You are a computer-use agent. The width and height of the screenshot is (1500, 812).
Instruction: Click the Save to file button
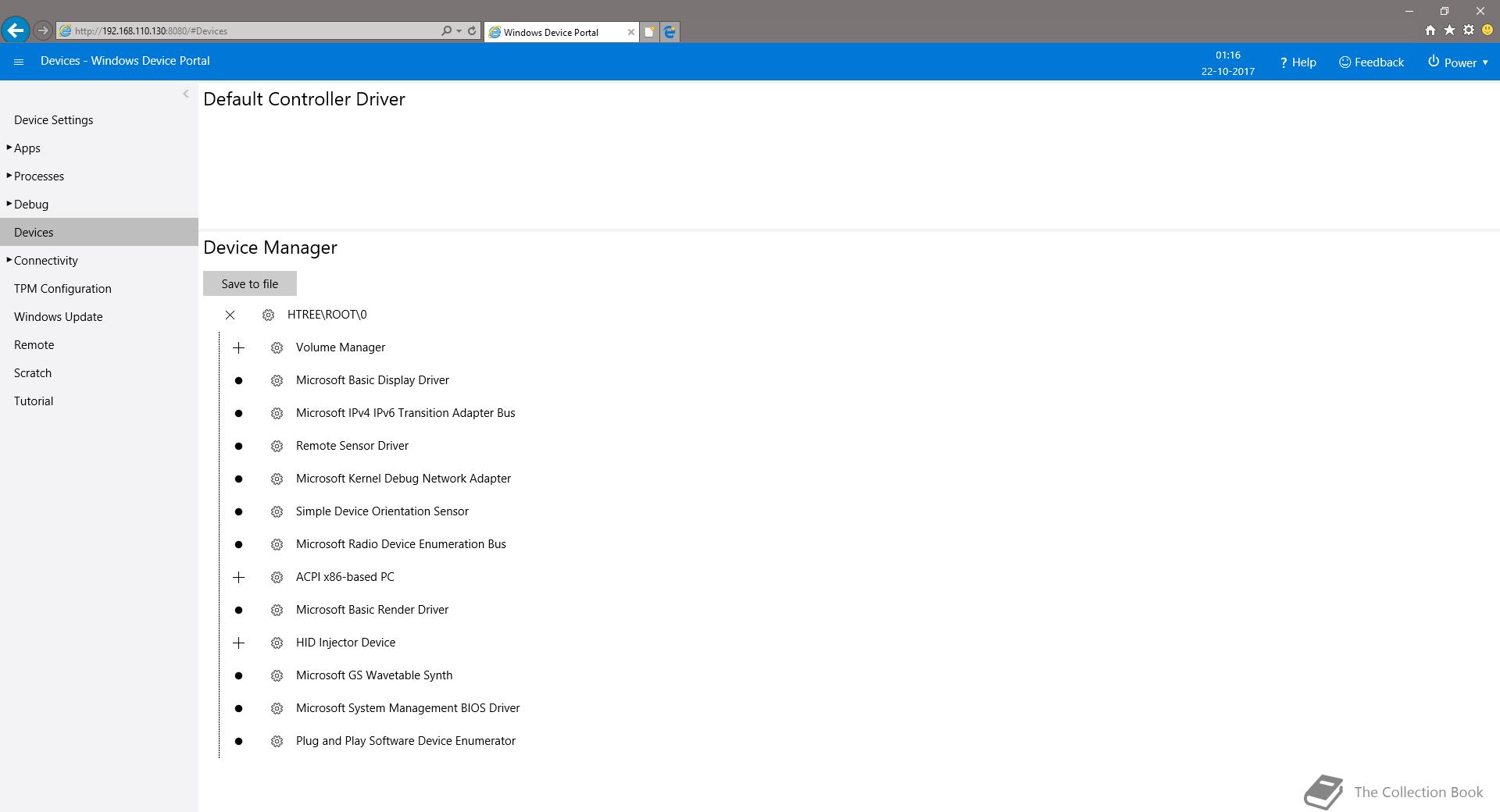(250, 283)
